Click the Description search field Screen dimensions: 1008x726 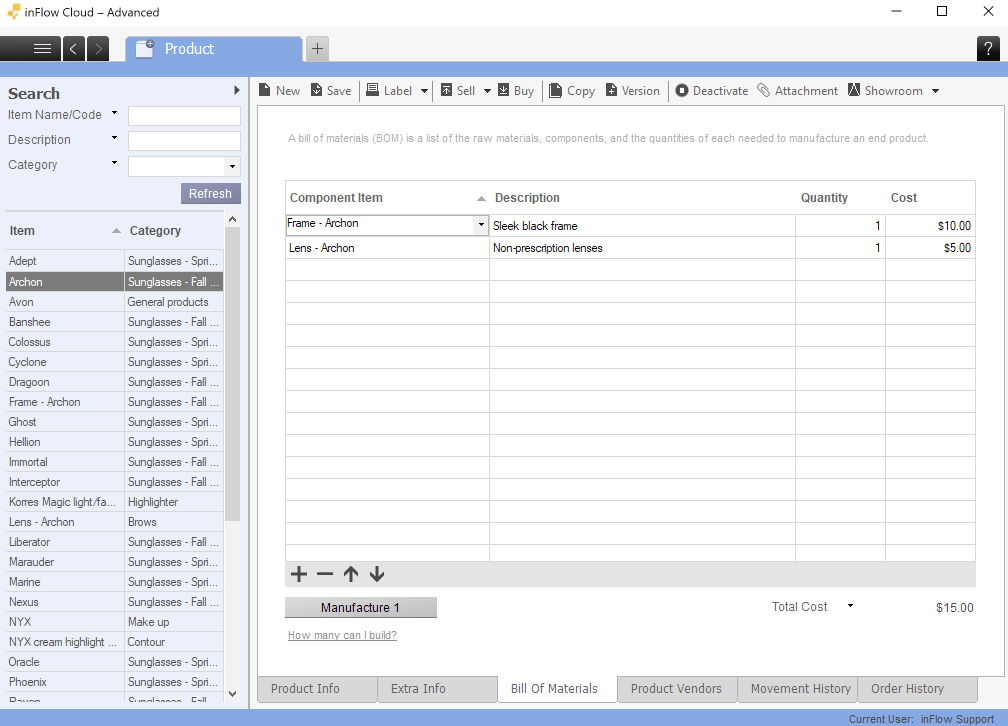pos(184,141)
